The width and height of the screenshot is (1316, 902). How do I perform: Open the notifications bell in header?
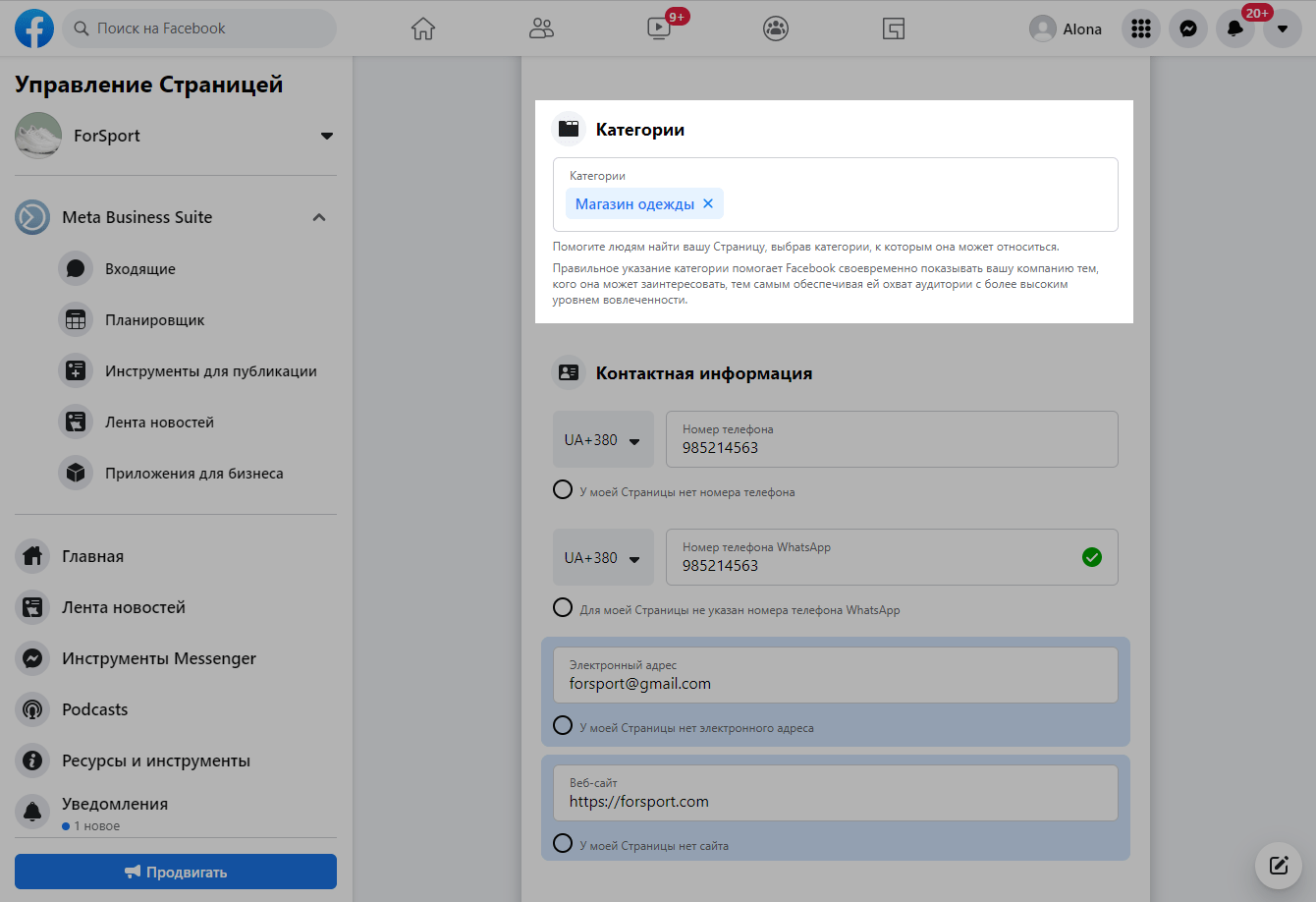point(1234,28)
